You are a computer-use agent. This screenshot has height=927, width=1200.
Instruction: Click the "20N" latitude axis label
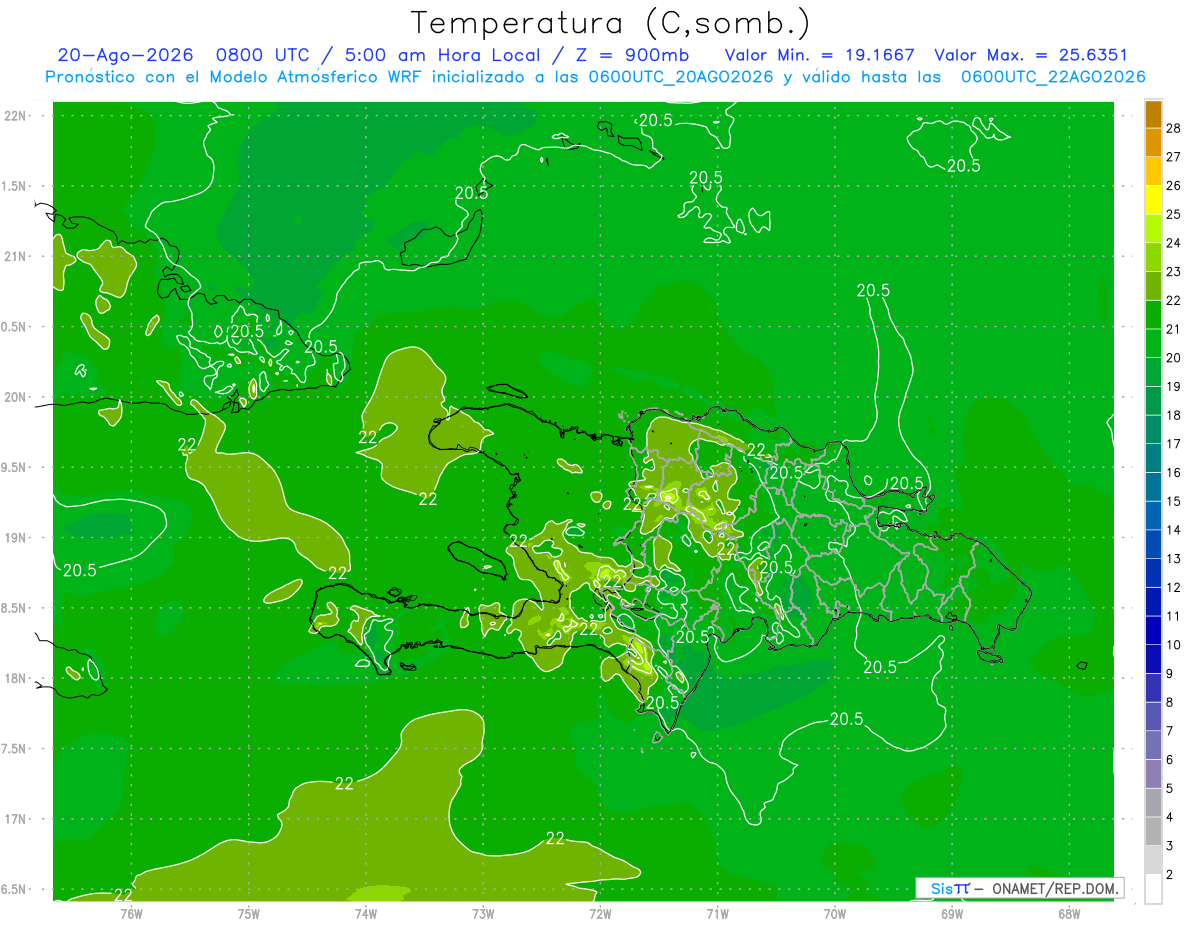[16, 398]
